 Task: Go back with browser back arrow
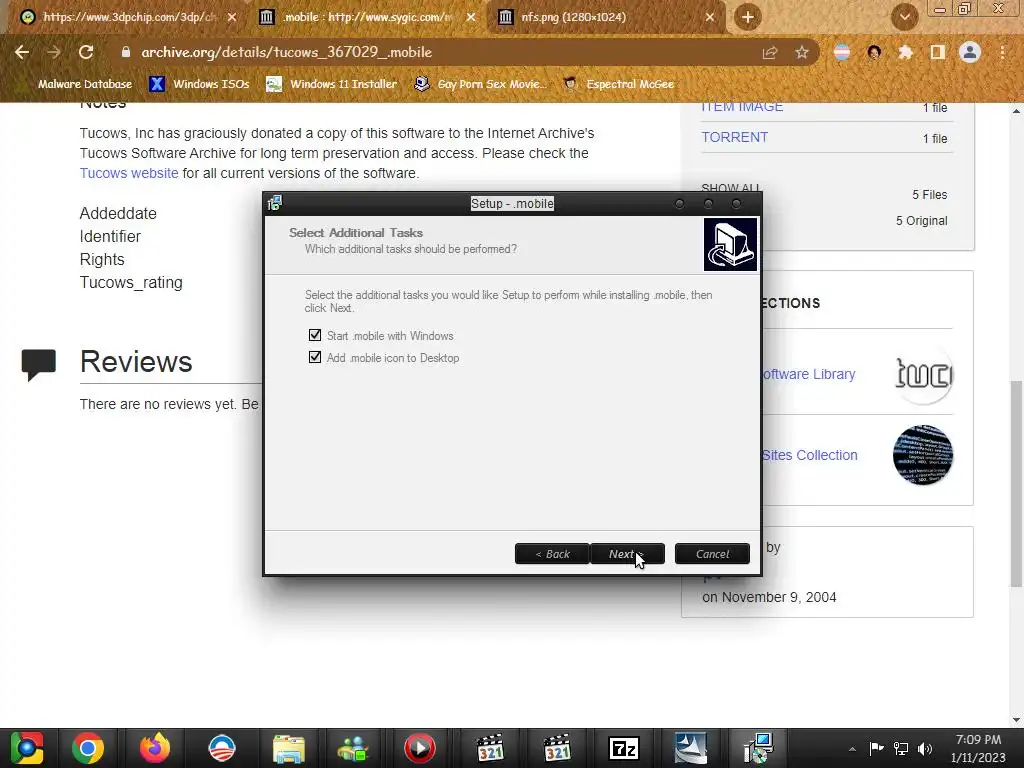click(22, 52)
